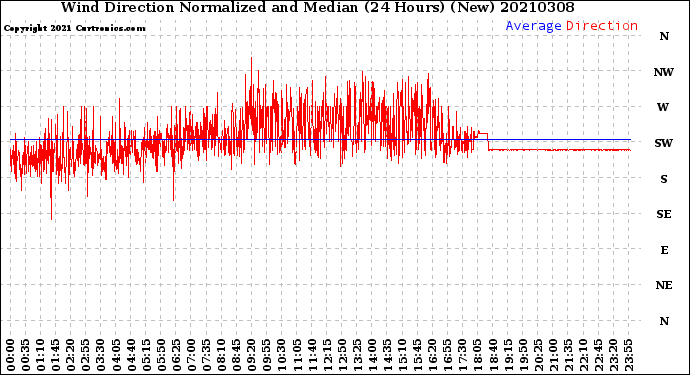Select the '00:00' time tick label
Screen dimensions: 690x375
click(11, 355)
